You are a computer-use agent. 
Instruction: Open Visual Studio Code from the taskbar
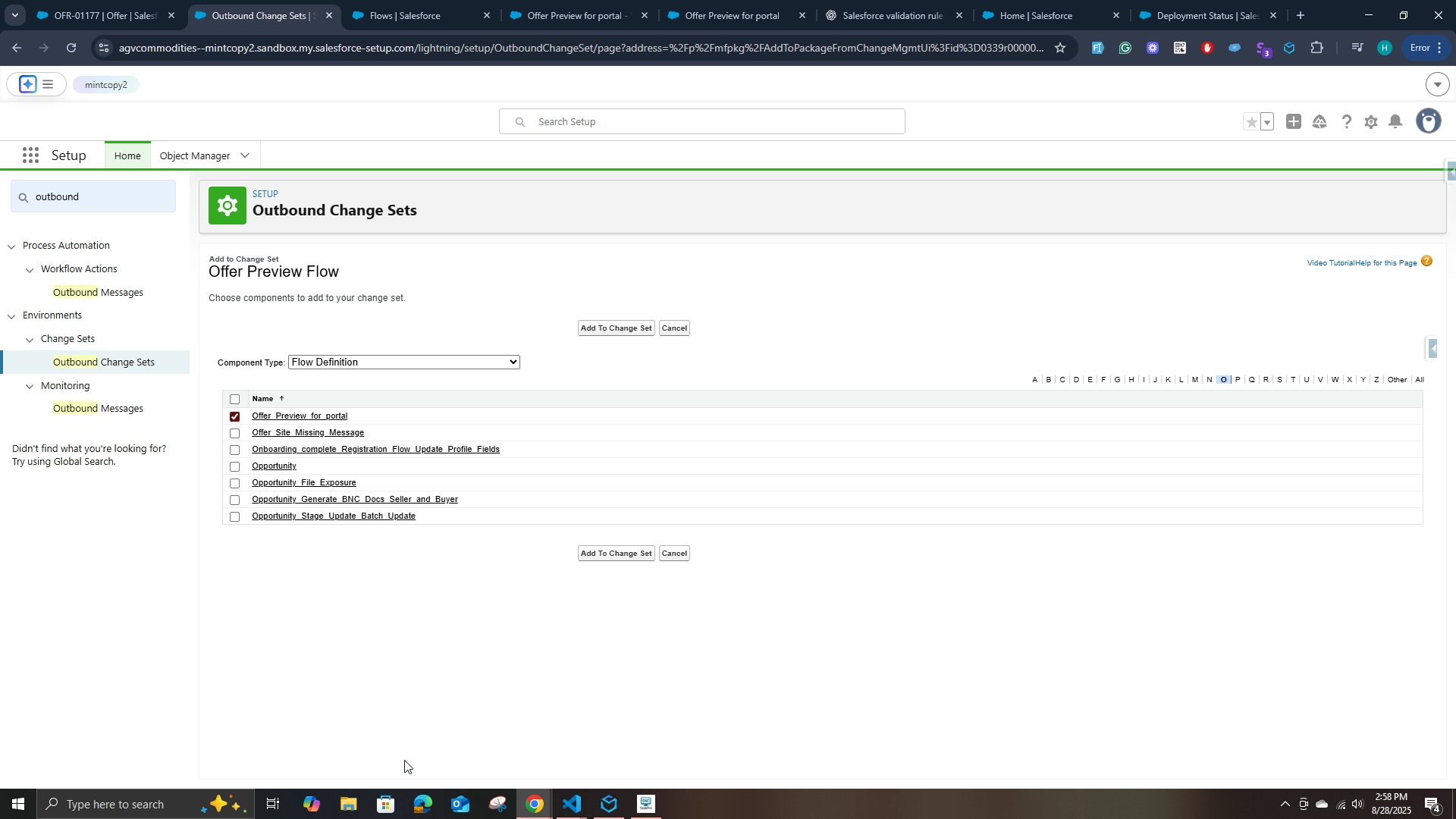(x=572, y=804)
